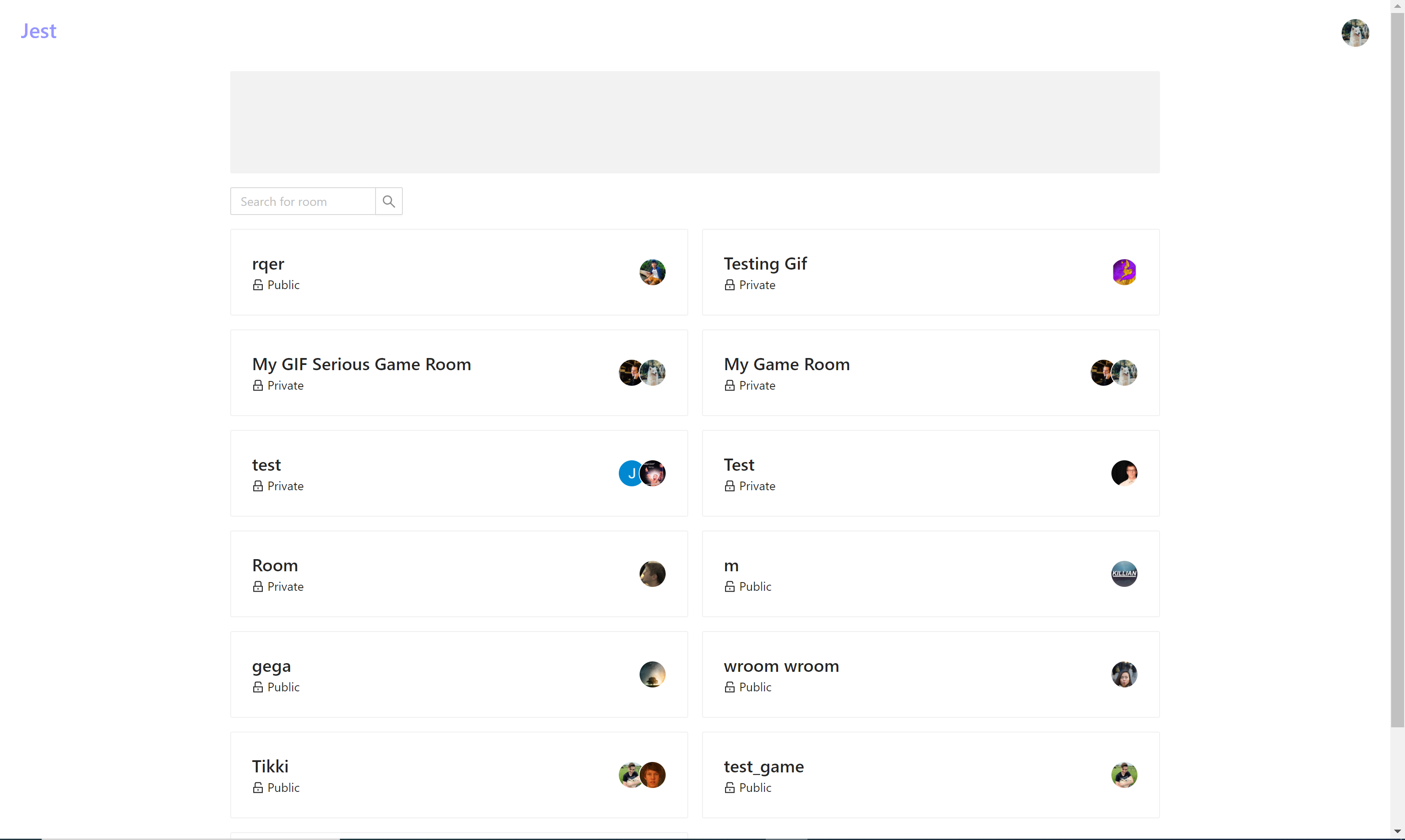Open the test_game room title
Viewport: 1405px width, 840px height.
pos(763,766)
